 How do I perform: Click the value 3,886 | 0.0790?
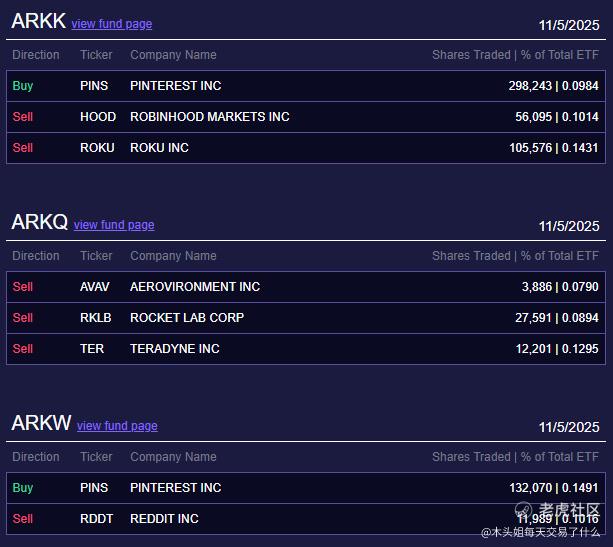[560, 287]
